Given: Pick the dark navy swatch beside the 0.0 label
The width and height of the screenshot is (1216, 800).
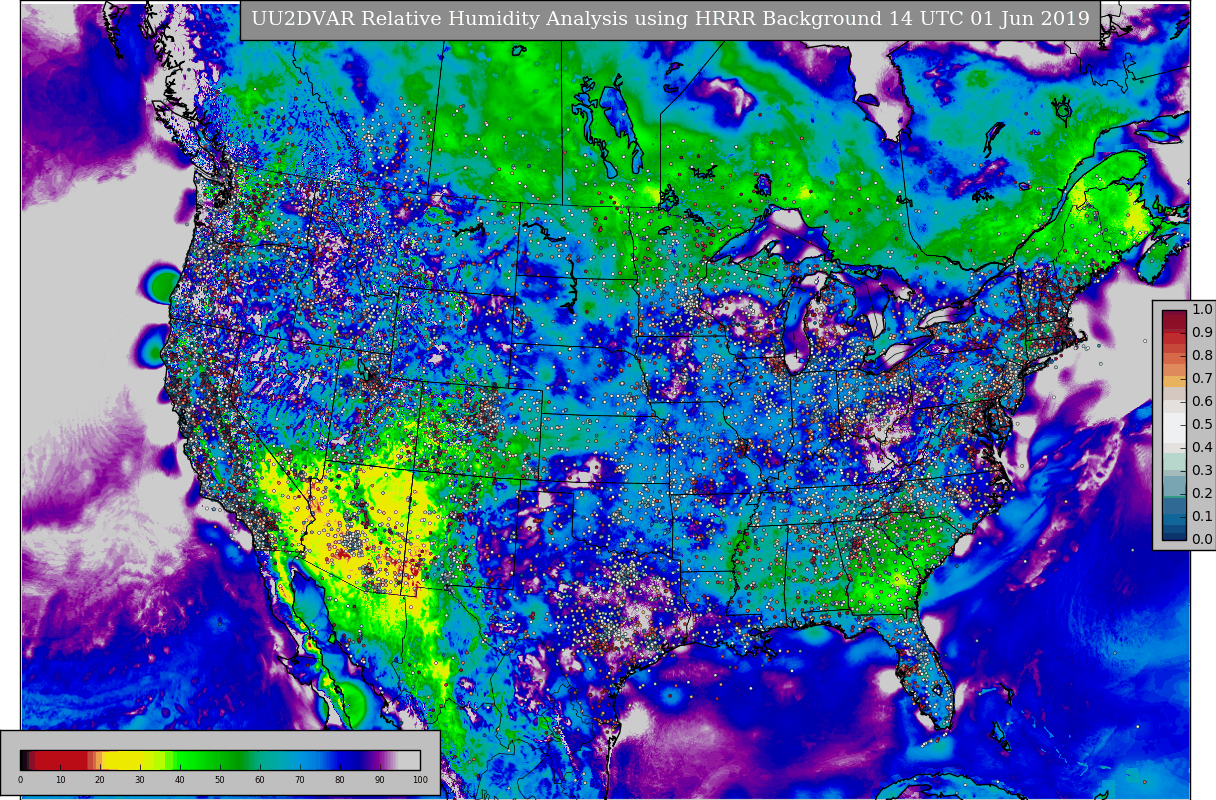Looking at the screenshot, I should point(1174,534).
